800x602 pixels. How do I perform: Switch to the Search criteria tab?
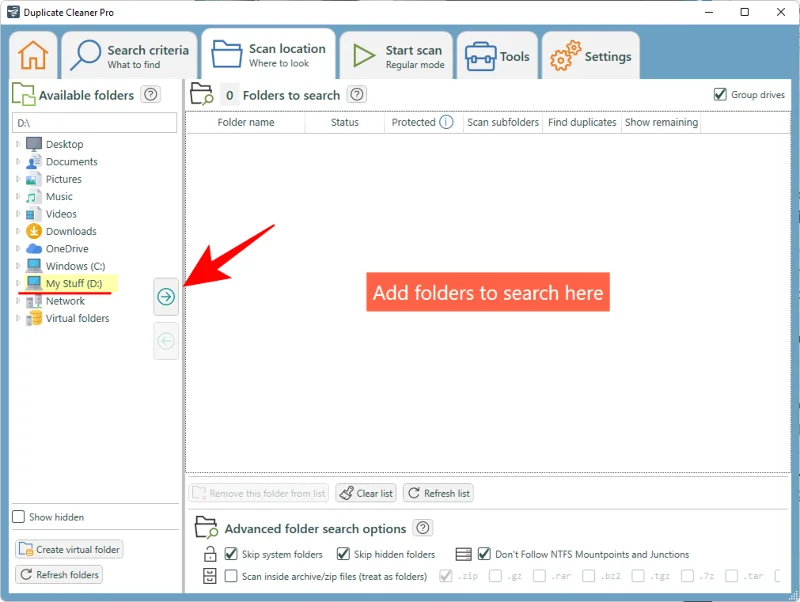click(x=129, y=56)
